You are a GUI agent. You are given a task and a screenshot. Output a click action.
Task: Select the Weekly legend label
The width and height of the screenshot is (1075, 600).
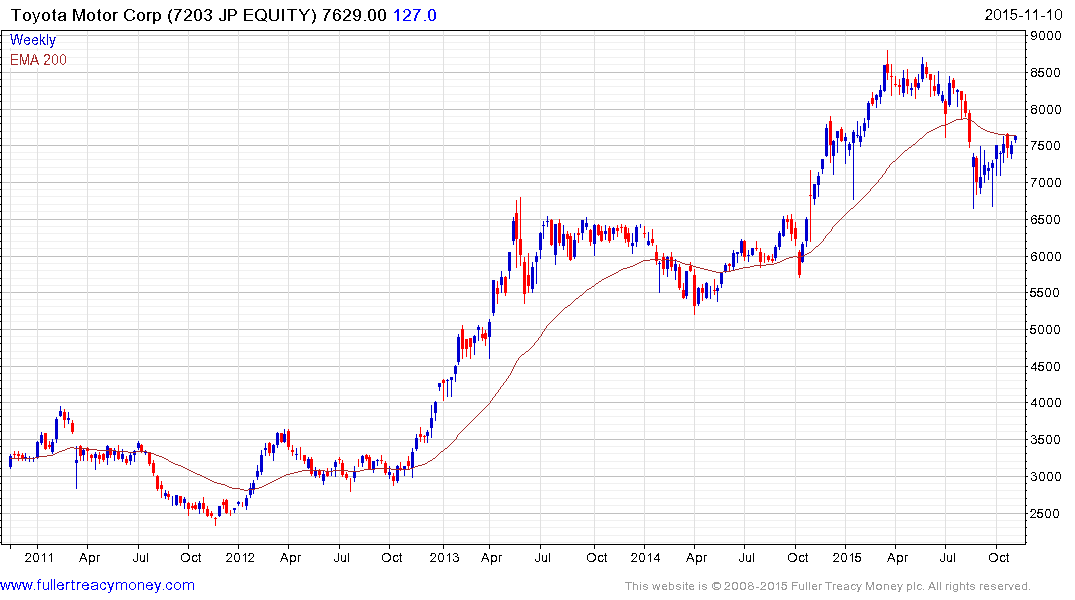coord(32,40)
